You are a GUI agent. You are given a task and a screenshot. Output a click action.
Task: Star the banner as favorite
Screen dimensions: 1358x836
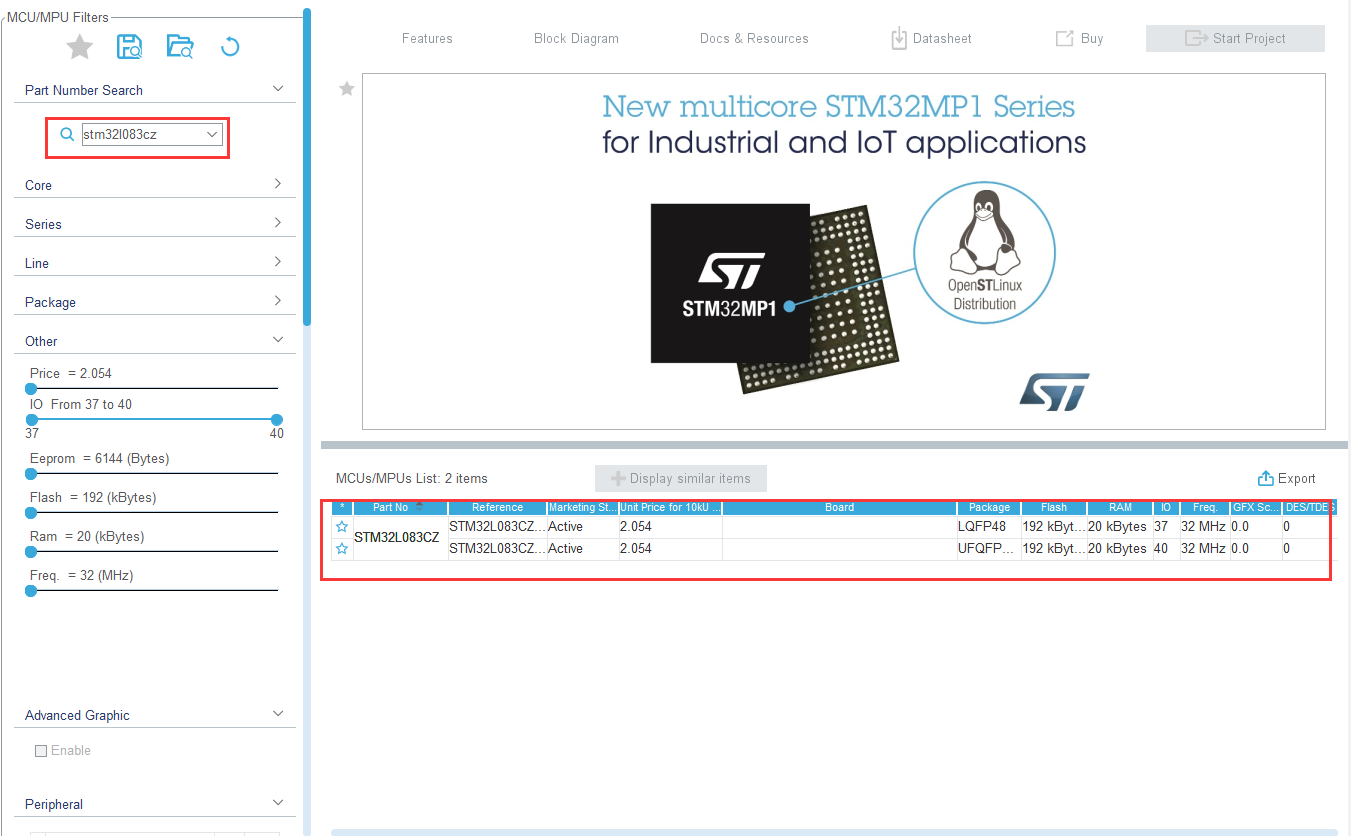click(347, 89)
